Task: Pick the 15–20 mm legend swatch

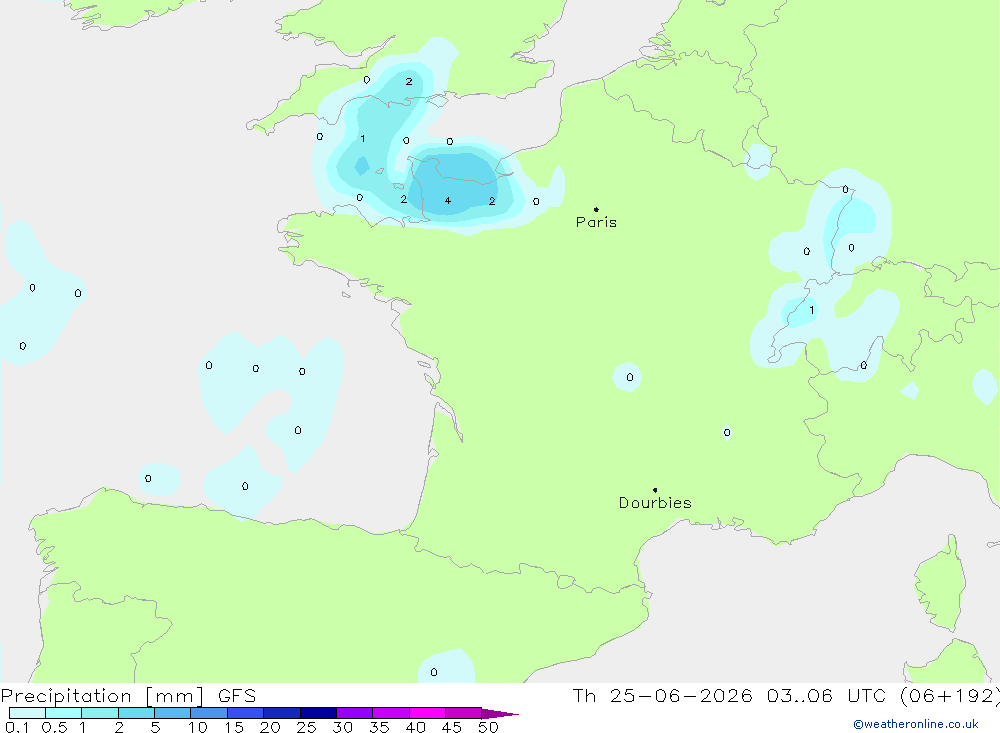Action: coord(246,713)
